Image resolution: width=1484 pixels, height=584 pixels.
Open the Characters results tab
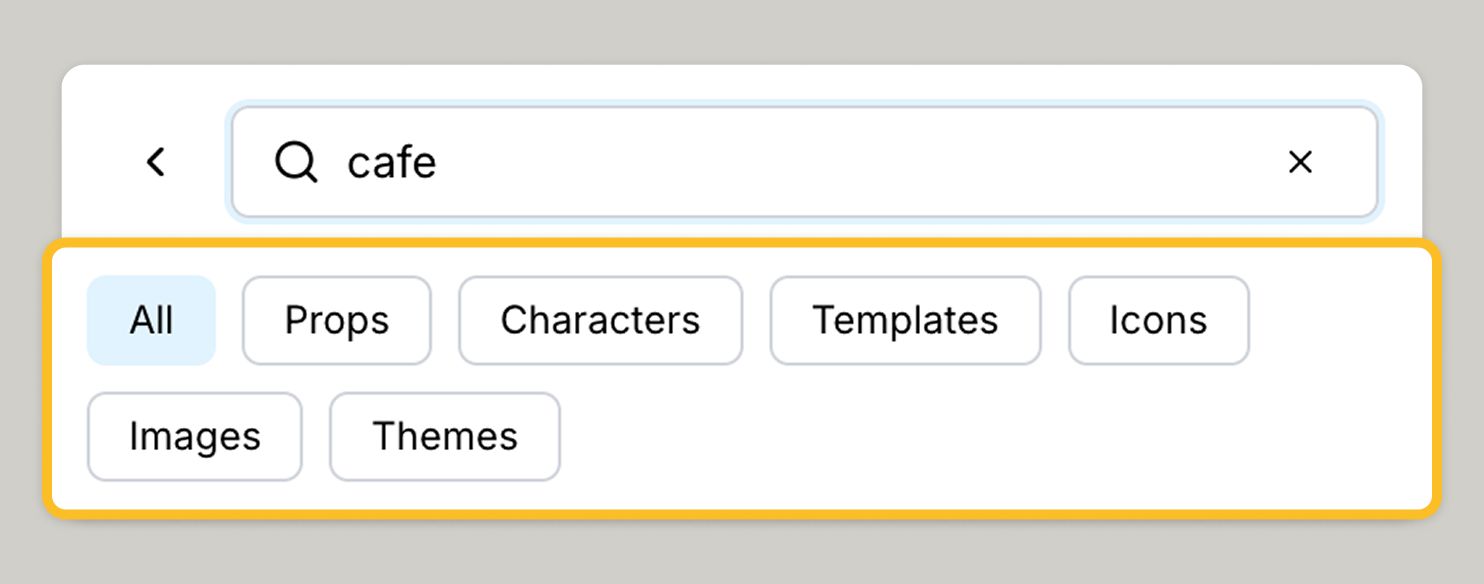[x=600, y=320]
